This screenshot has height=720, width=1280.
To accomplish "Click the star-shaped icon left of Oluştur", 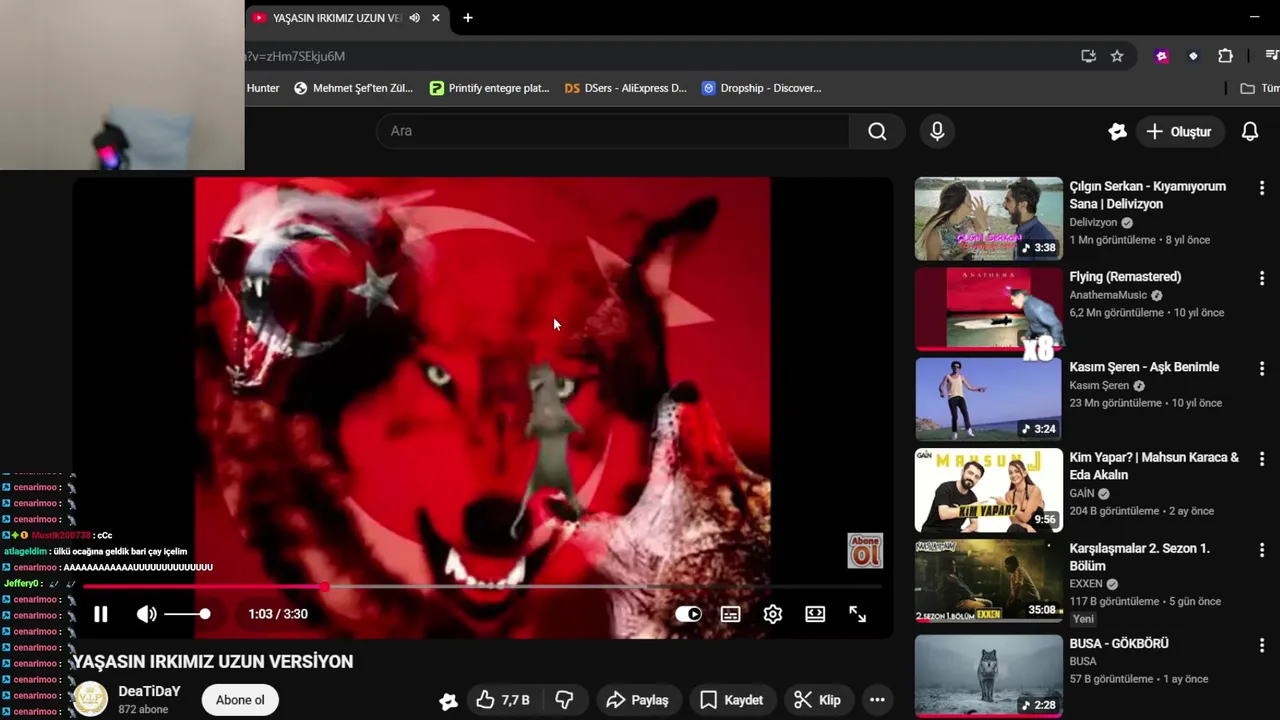I will pyautogui.click(x=1117, y=131).
